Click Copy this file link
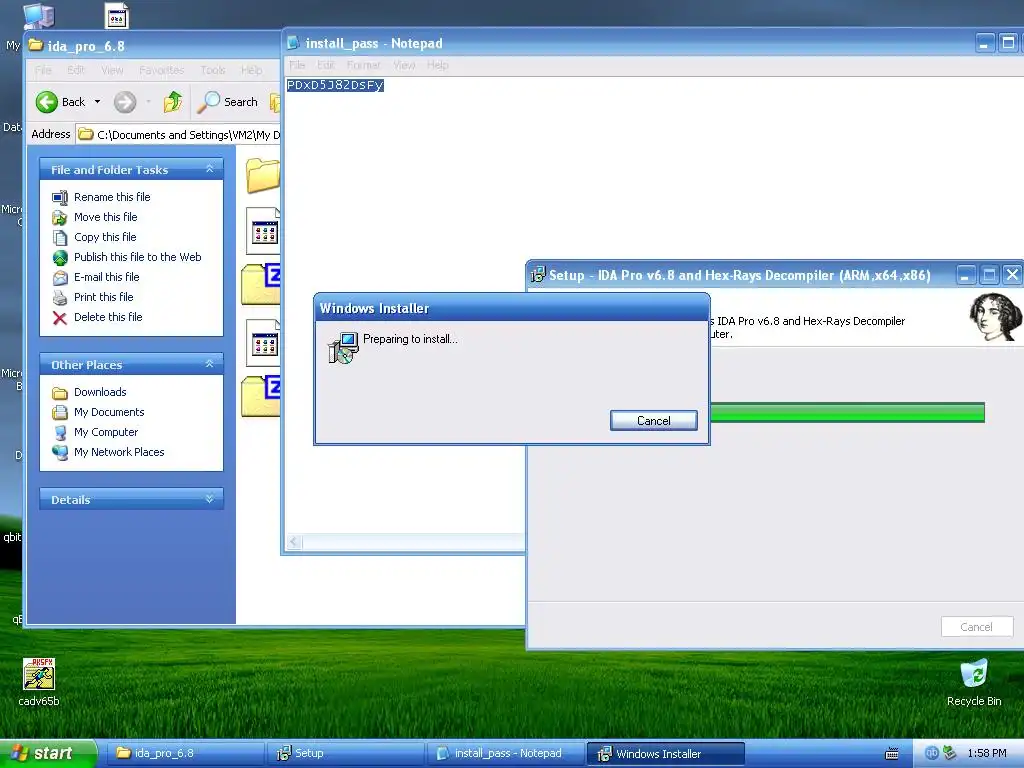The height and width of the screenshot is (768, 1024). coord(104,237)
